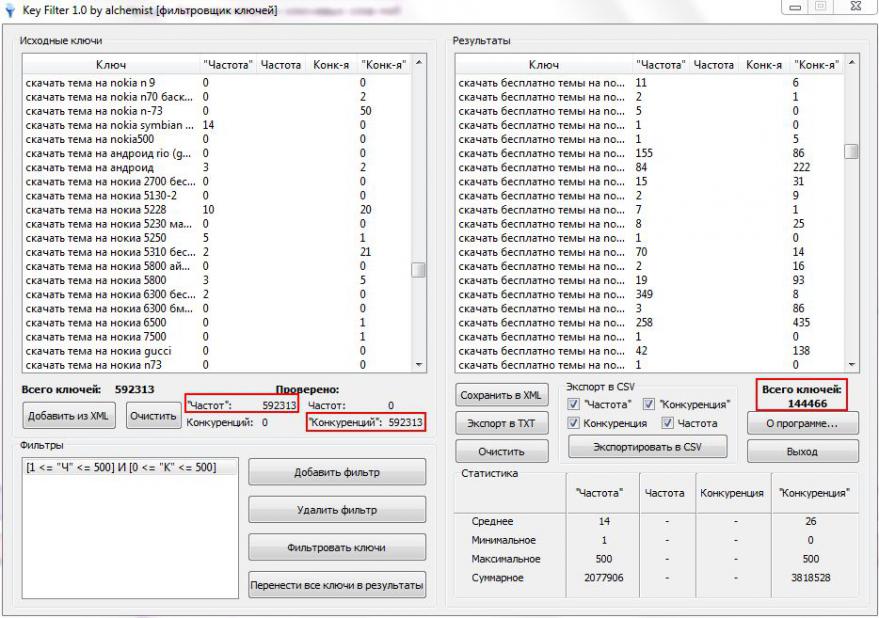Click source list scrollbar thumb

[418, 270]
